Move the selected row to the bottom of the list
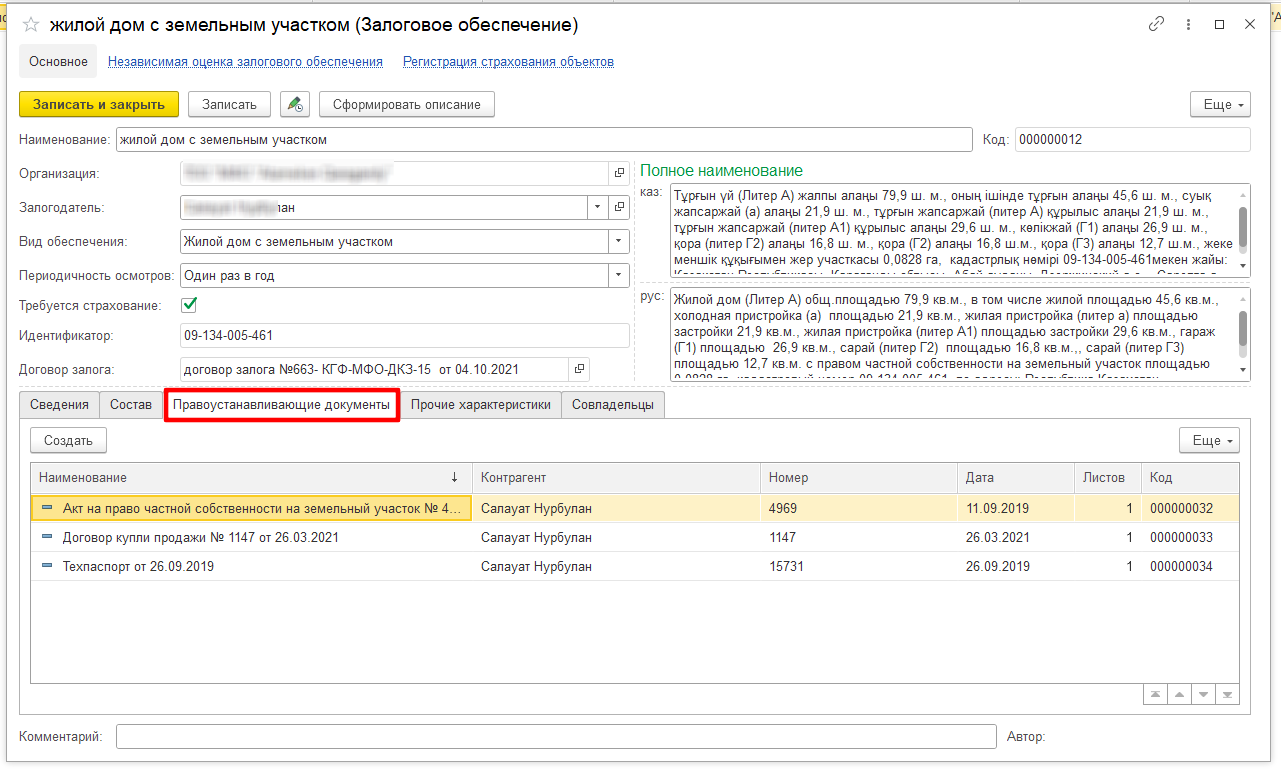The height and width of the screenshot is (769, 1281). [1227, 694]
